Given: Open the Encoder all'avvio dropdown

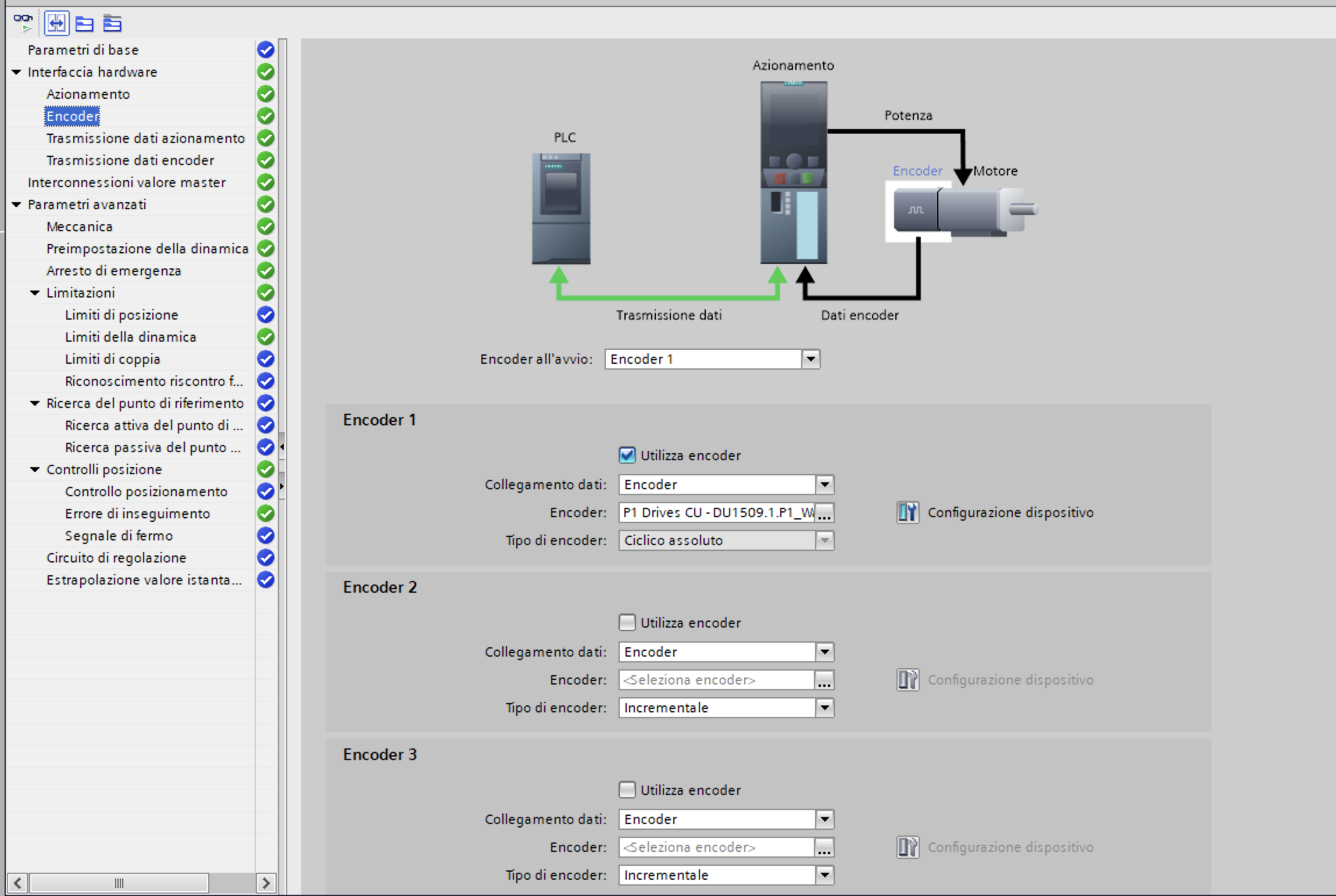Looking at the screenshot, I should coord(810,359).
